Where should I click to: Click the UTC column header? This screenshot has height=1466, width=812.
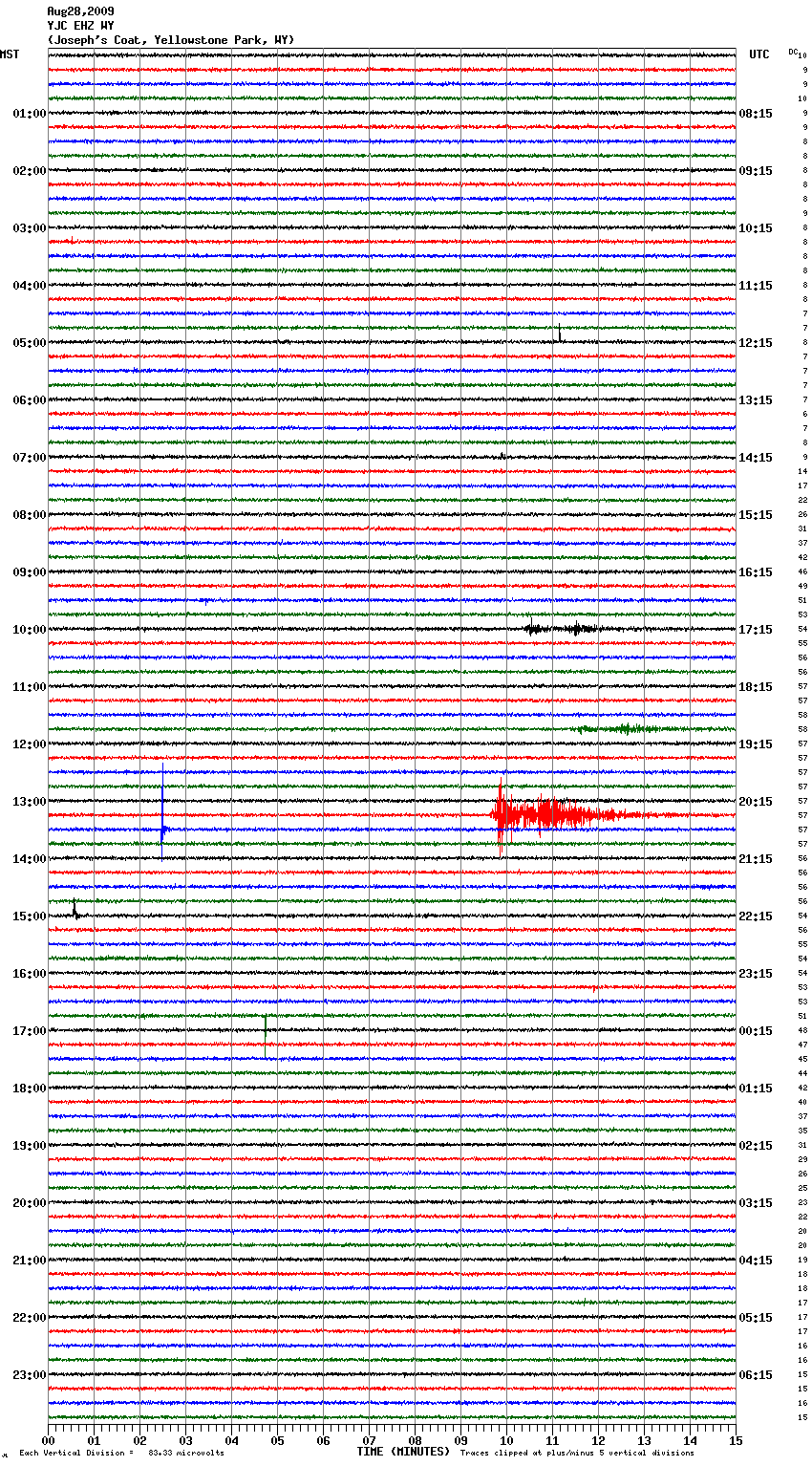pyautogui.click(x=759, y=54)
